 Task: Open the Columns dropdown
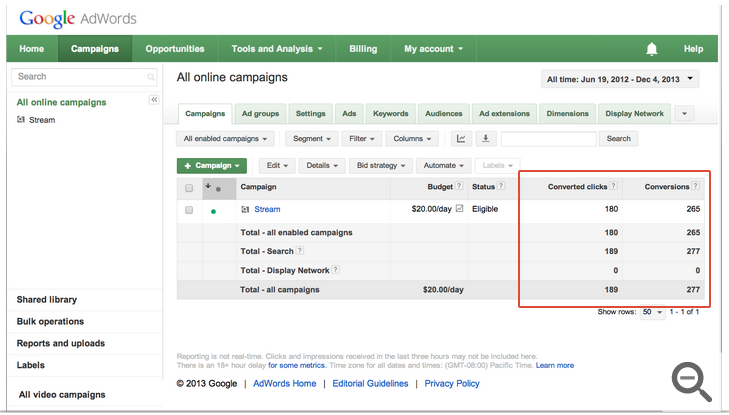coord(412,138)
